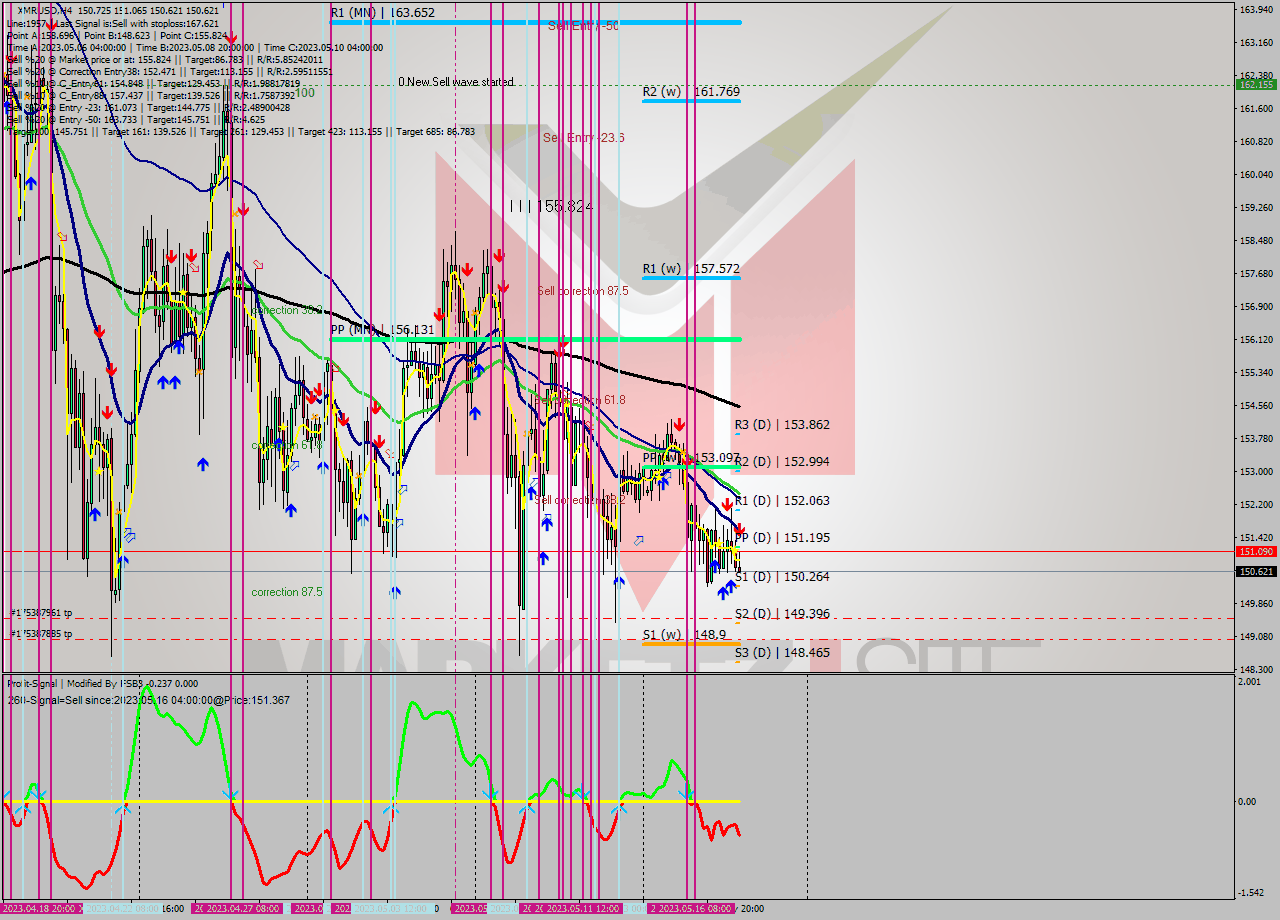This screenshot has height=920, width=1280.
Task: Select the S2 (D) 149.396 support label
Action: [x=782, y=614]
